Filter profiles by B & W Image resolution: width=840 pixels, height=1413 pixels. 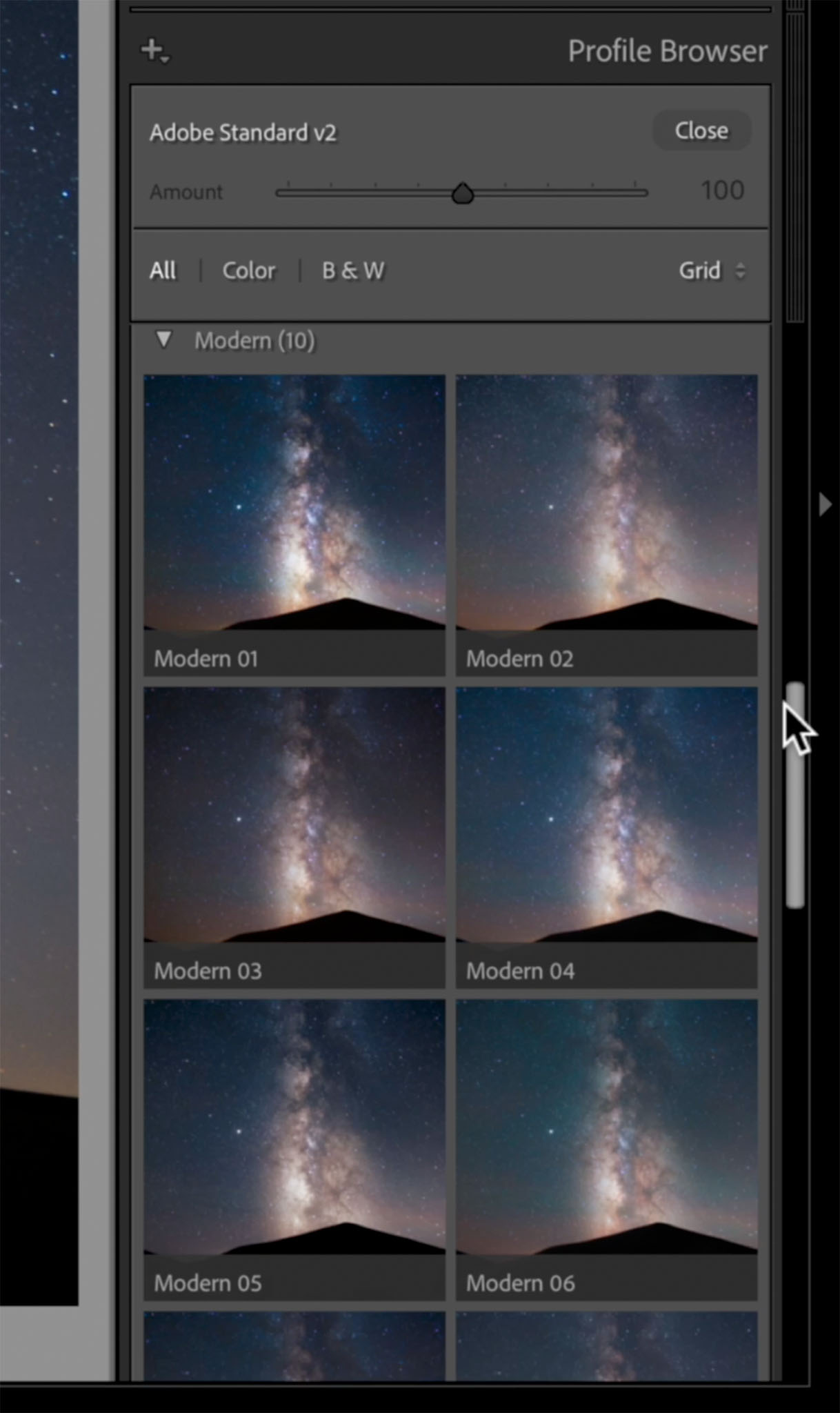pos(353,270)
